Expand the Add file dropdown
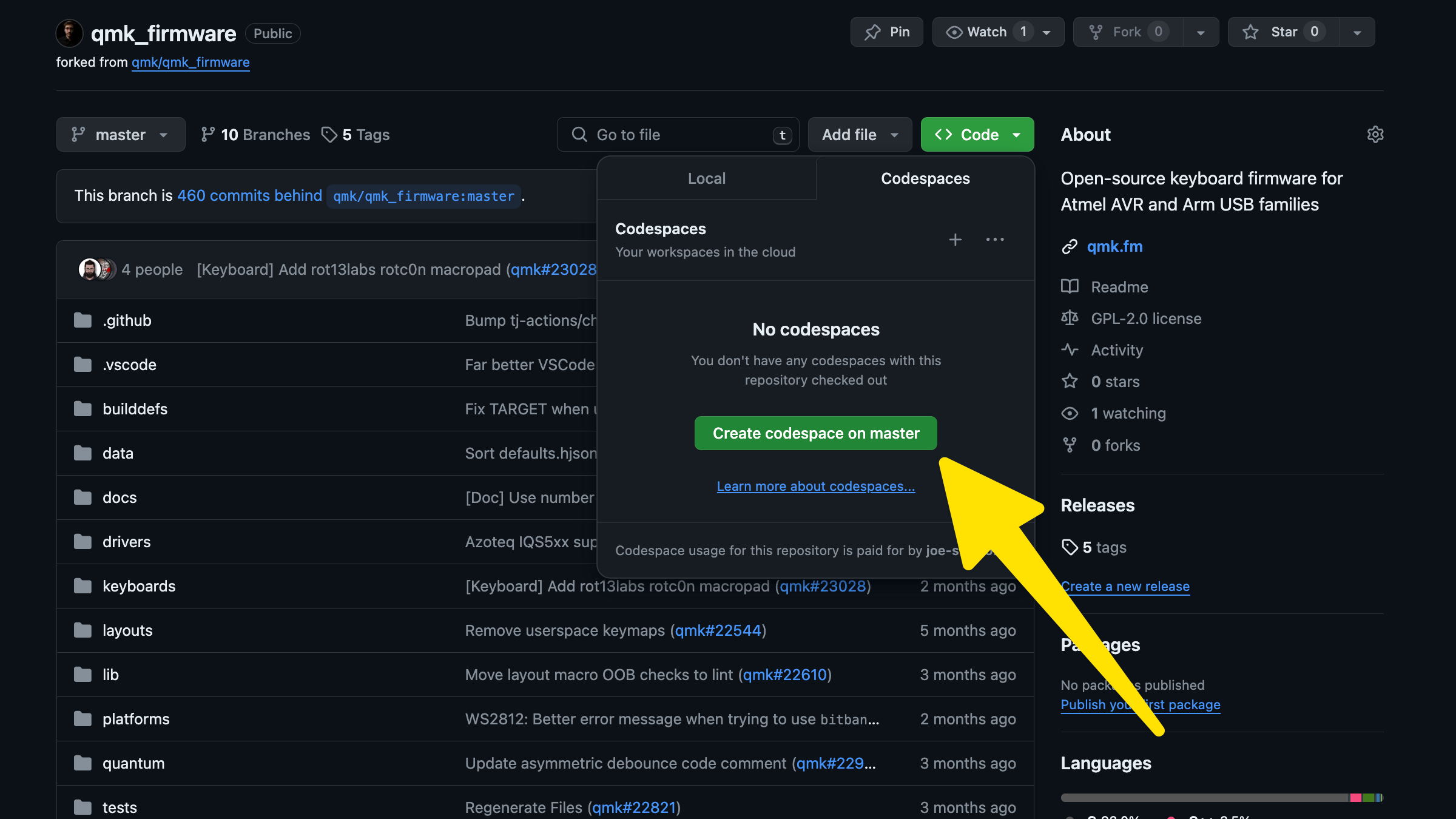This screenshot has height=819, width=1456. (860, 135)
